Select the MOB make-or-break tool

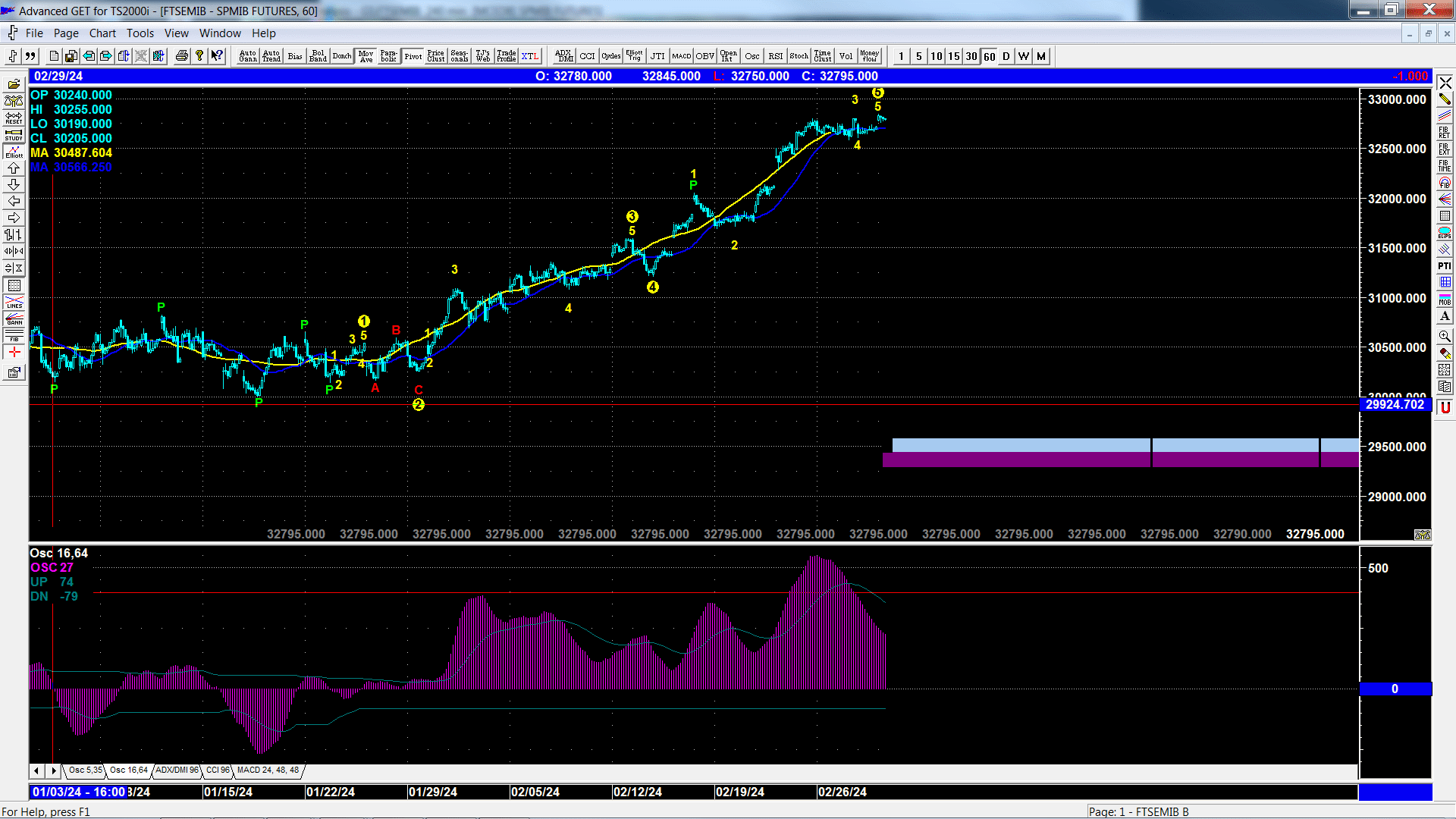click(1445, 300)
